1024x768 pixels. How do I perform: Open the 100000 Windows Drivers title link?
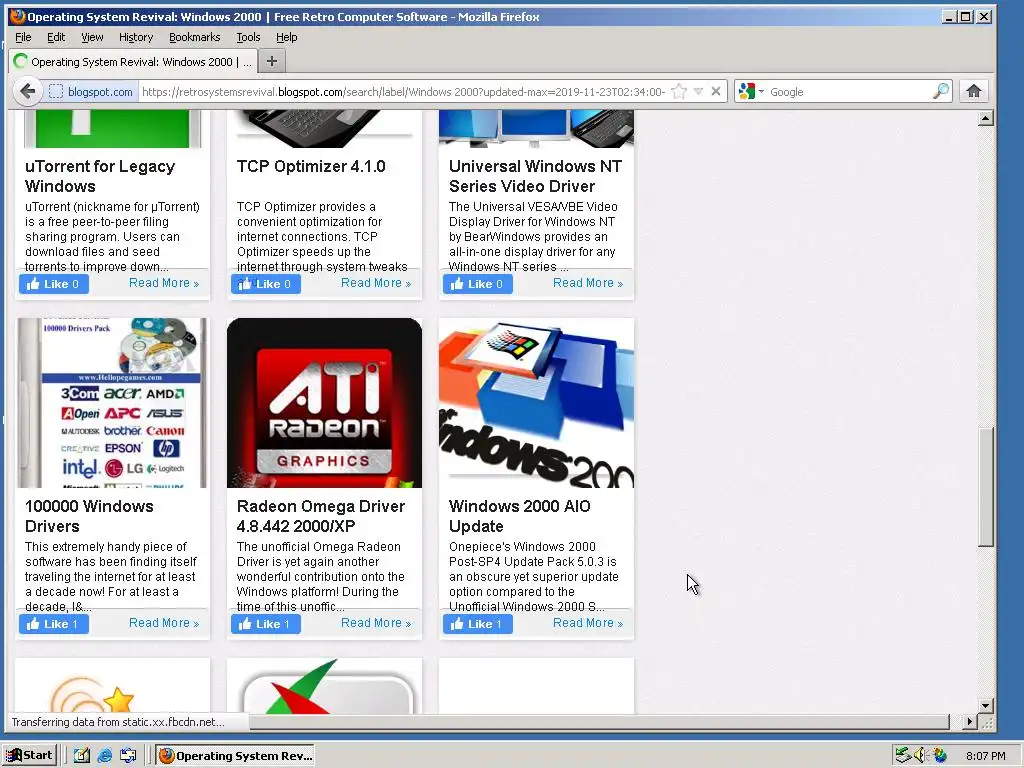pyautogui.click(x=89, y=516)
